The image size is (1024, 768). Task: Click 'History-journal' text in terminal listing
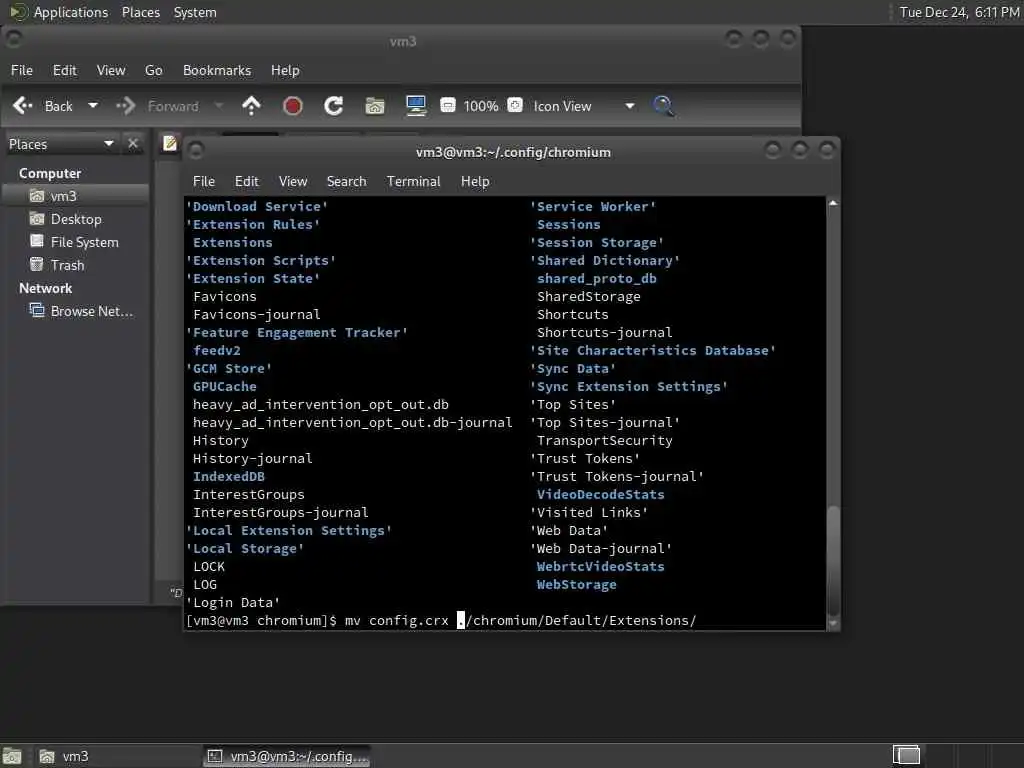[x=253, y=458]
